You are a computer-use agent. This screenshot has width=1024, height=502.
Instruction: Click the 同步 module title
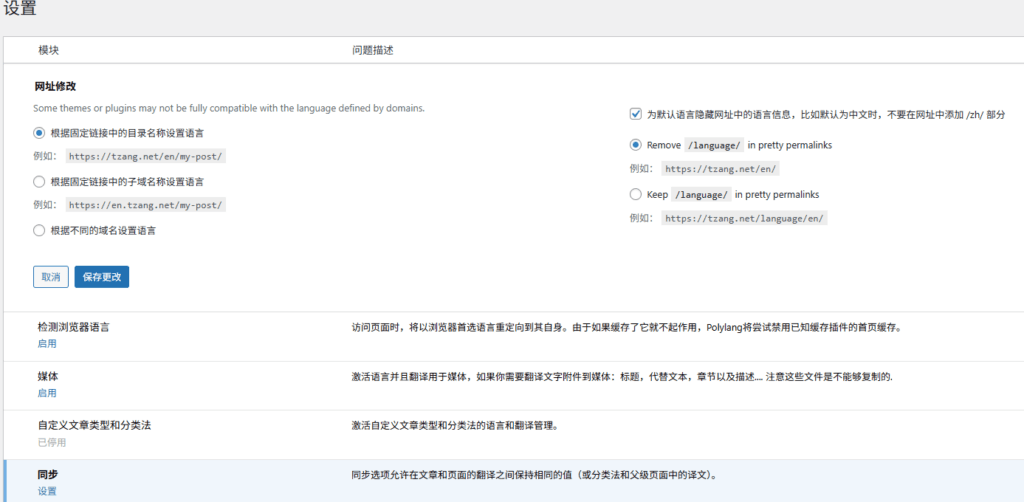coord(49,475)
